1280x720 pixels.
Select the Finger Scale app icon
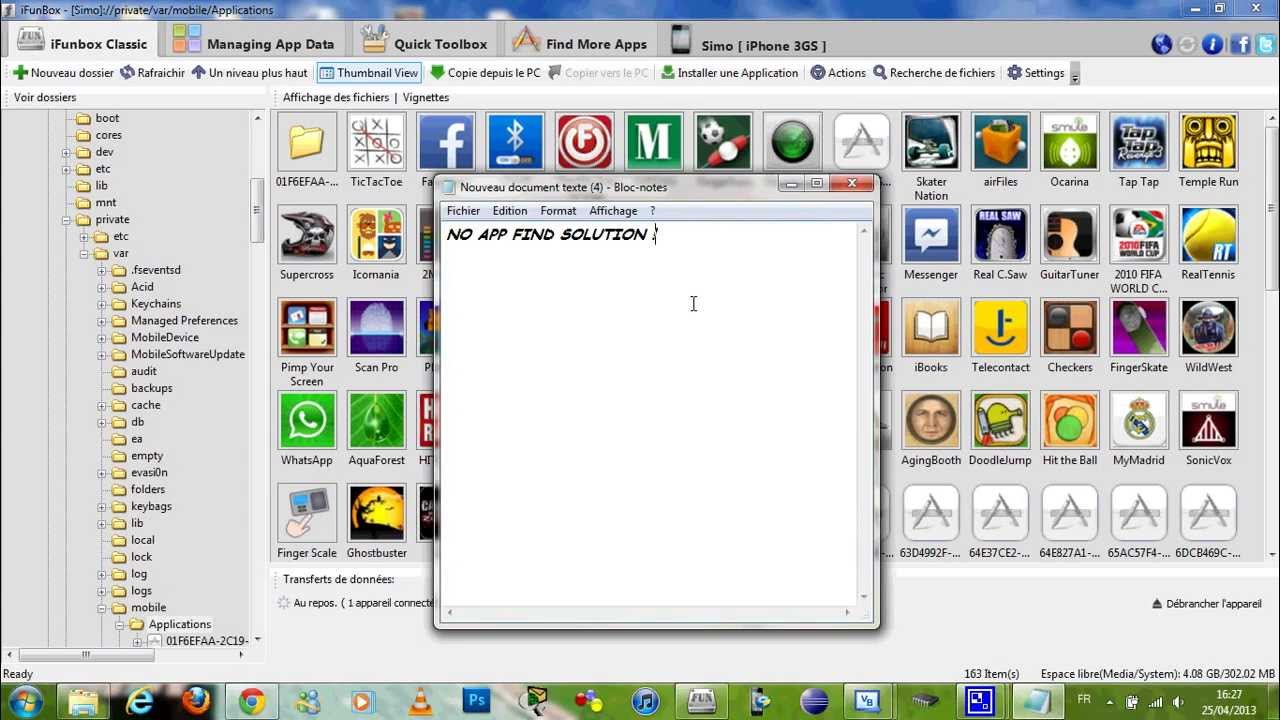[x=307, y=514]
